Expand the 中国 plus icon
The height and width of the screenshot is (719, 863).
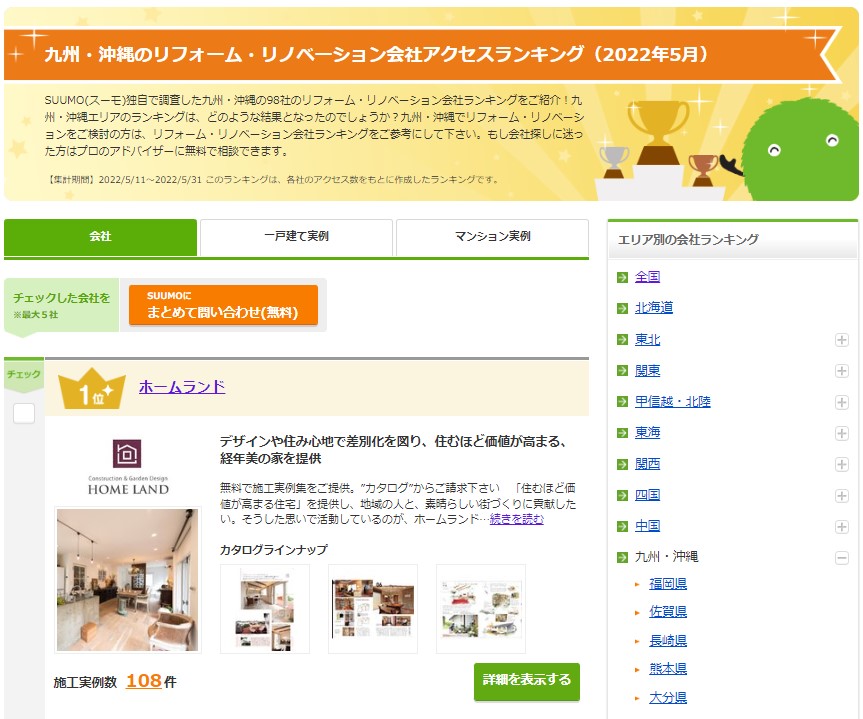pyautogui.click(x=842, y=526)
